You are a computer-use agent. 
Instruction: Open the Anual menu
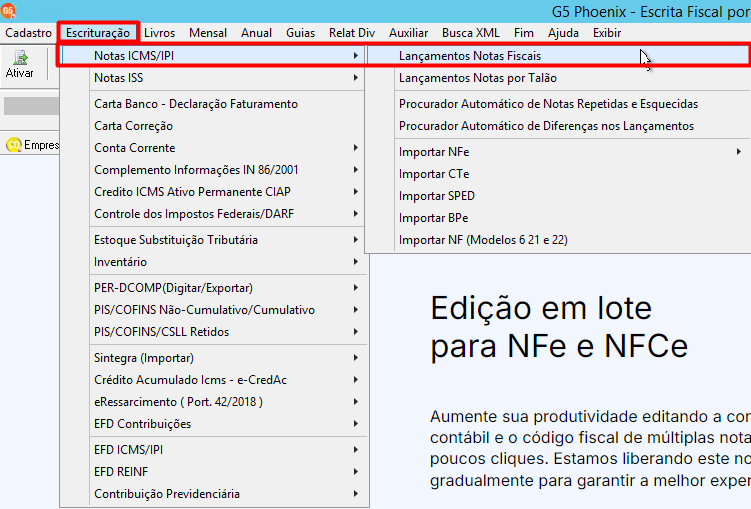[256, 33]
